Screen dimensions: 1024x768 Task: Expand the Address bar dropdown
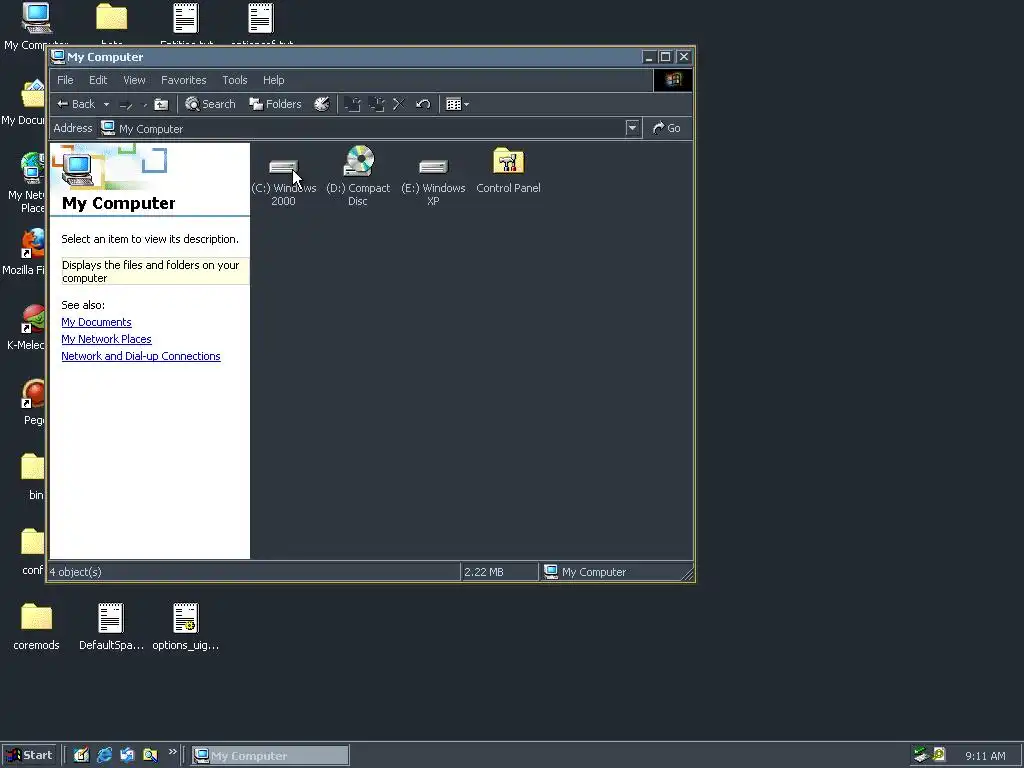coord(632,128)
